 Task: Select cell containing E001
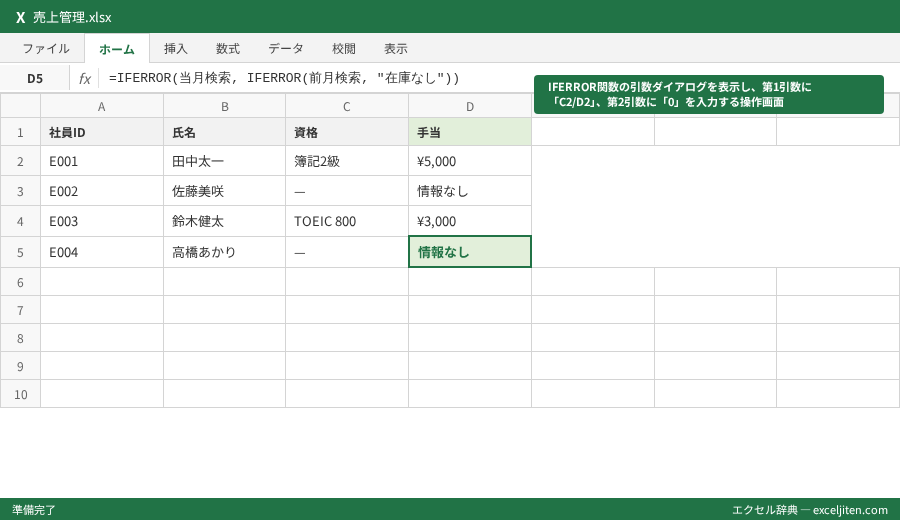(102, 161)
